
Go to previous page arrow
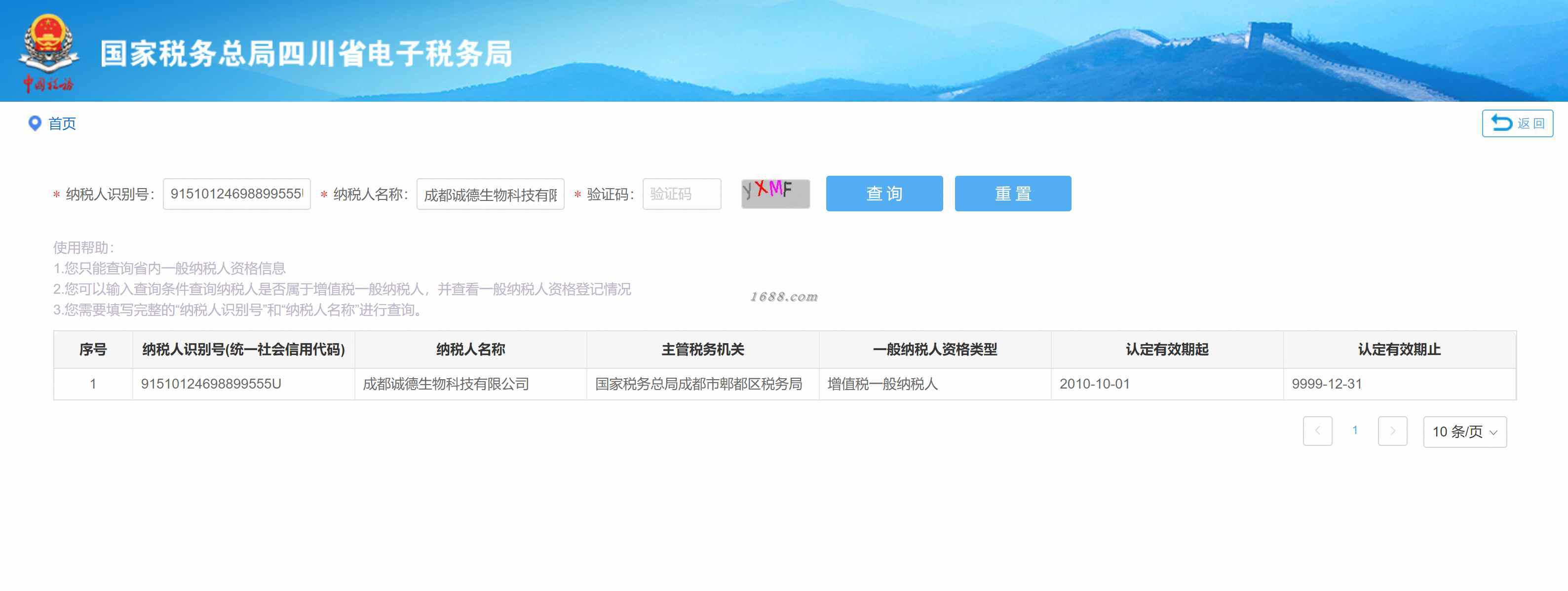click(x=1317, y=431)
